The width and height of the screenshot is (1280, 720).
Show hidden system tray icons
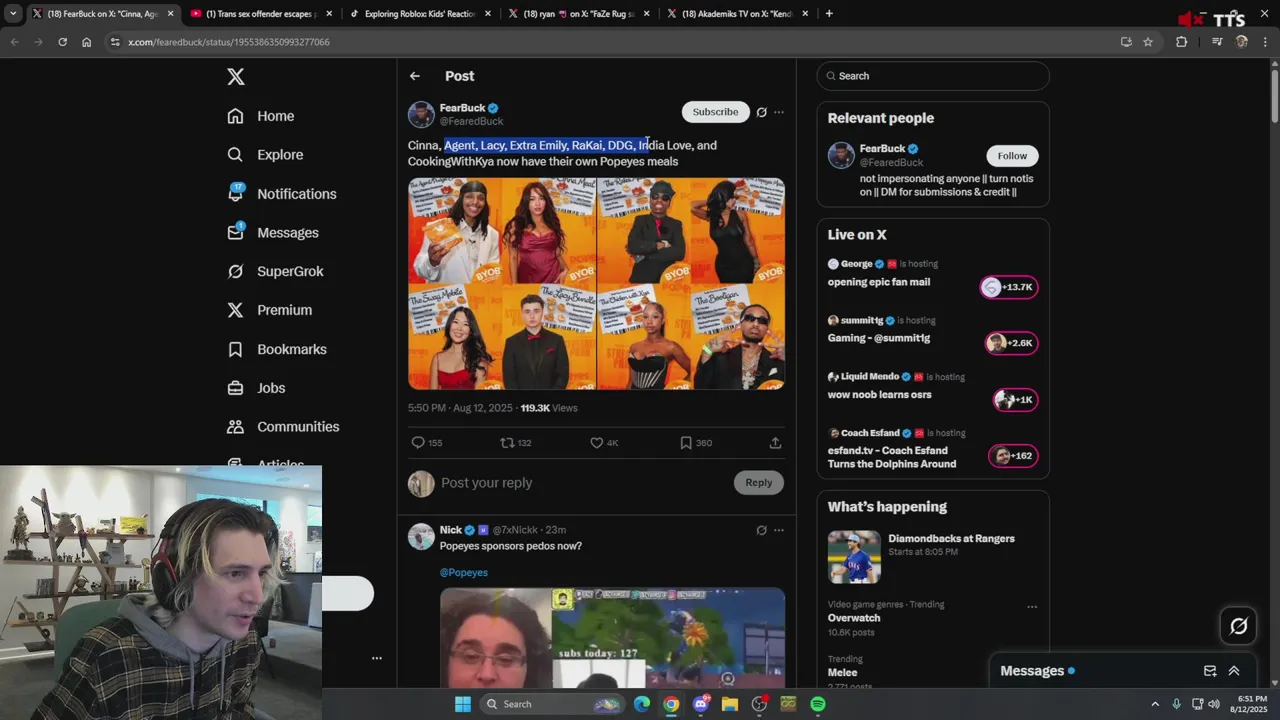[1155, 704]
